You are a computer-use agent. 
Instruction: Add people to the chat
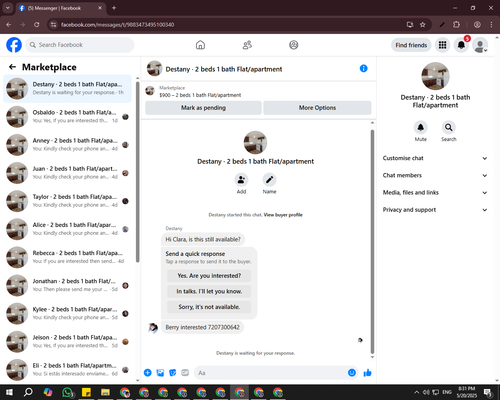click(241, 180)
